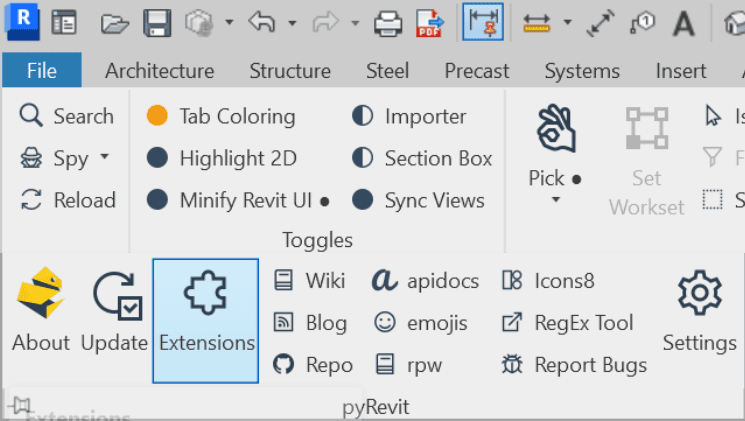The height and width of the screenshot is (421, 745).
Task: Open the Measure tool dropdown arrow
Action: pos(567,22)
